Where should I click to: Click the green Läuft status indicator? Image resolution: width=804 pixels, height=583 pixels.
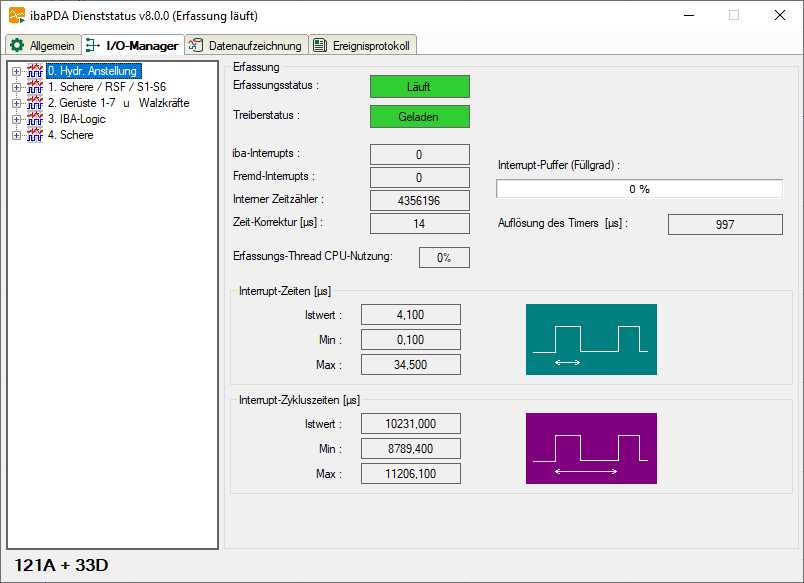(x=419, y=87)
